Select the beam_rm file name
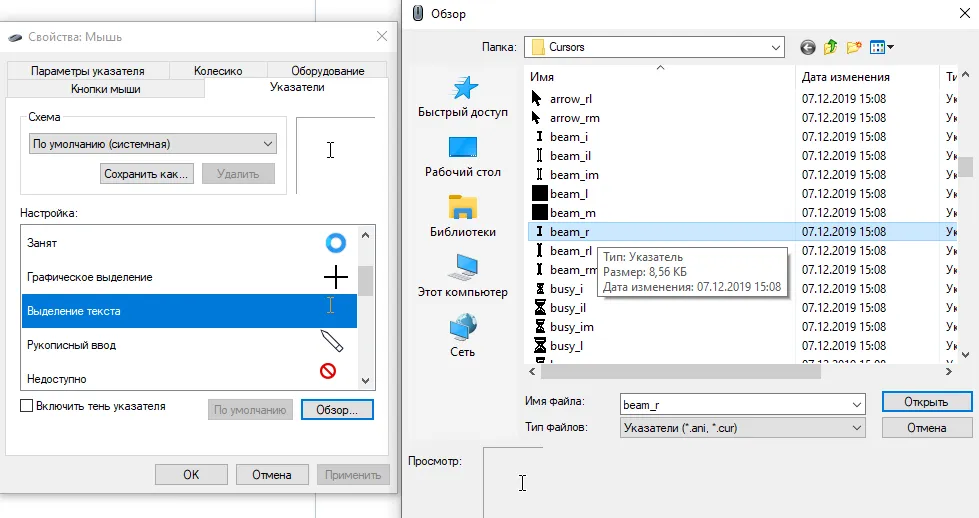Image resolution: width=979 pixels, height=518 pixels. [574, 270]
